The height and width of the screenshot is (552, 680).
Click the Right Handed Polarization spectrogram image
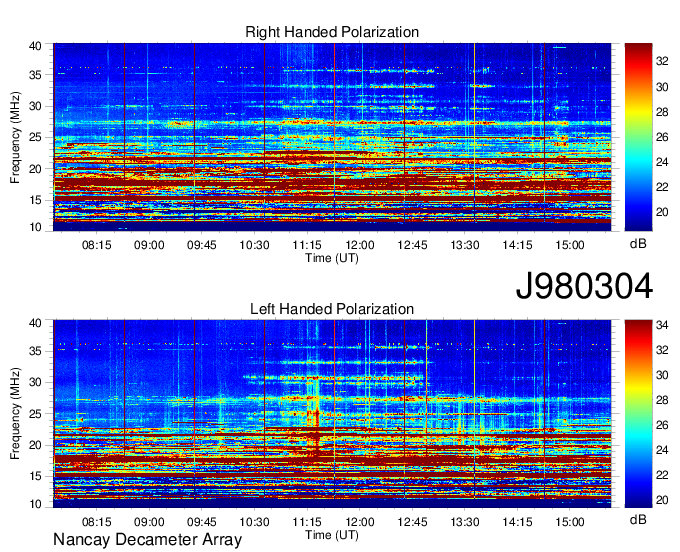[x=332, y=137]
